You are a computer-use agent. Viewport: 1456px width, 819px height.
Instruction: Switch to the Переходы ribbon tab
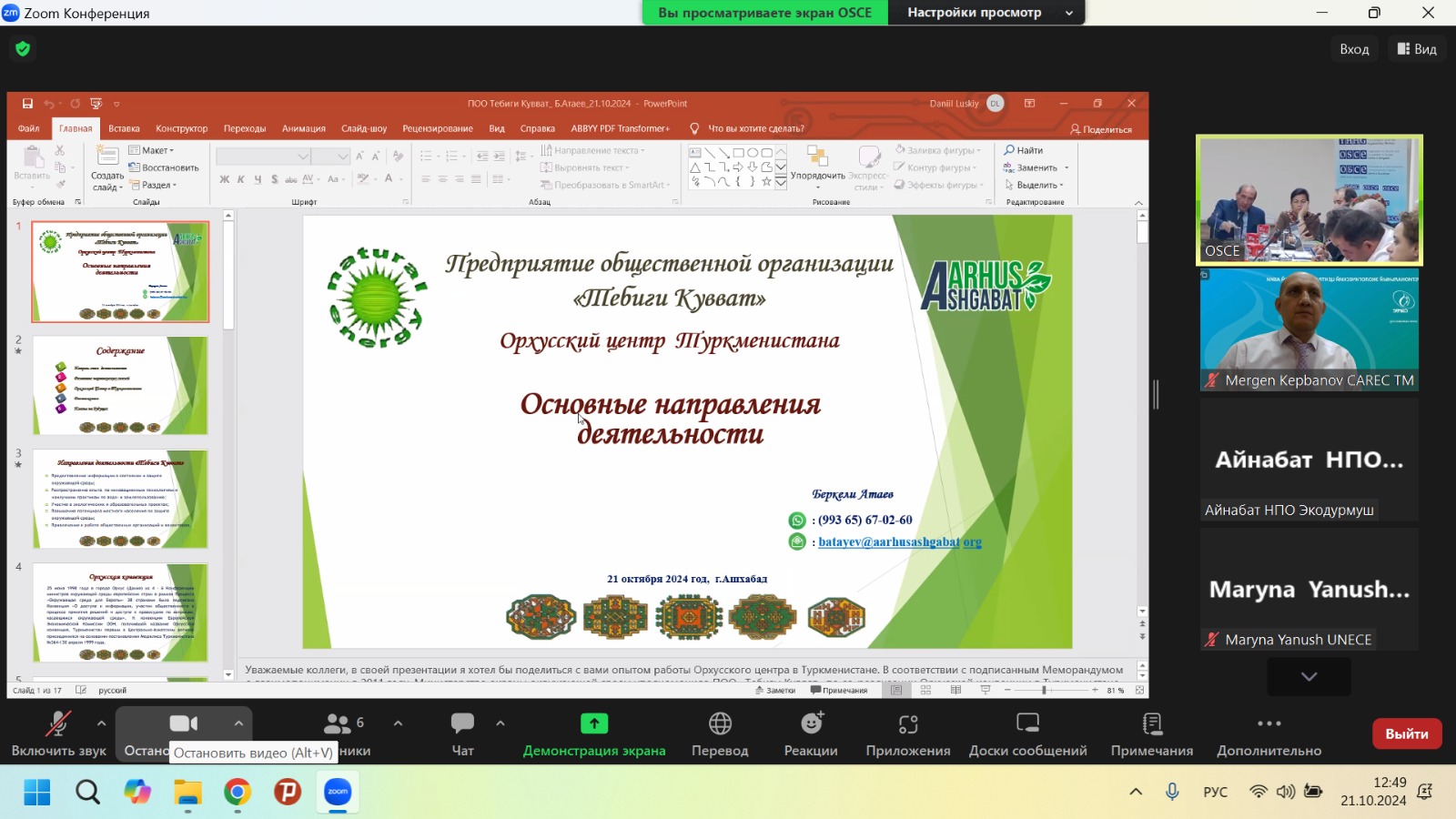(x=245, y=128)
